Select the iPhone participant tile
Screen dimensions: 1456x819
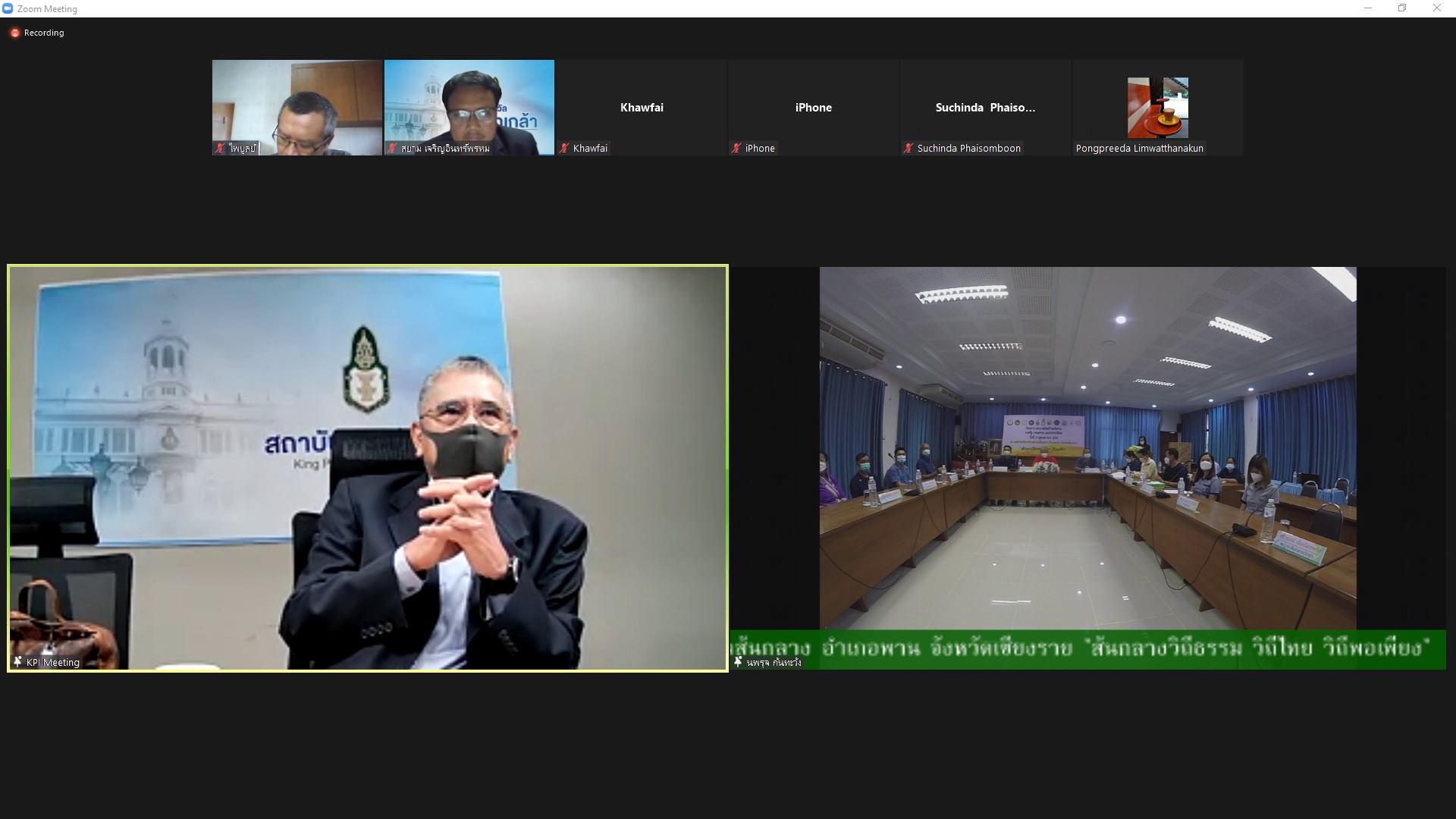point(813,107)
